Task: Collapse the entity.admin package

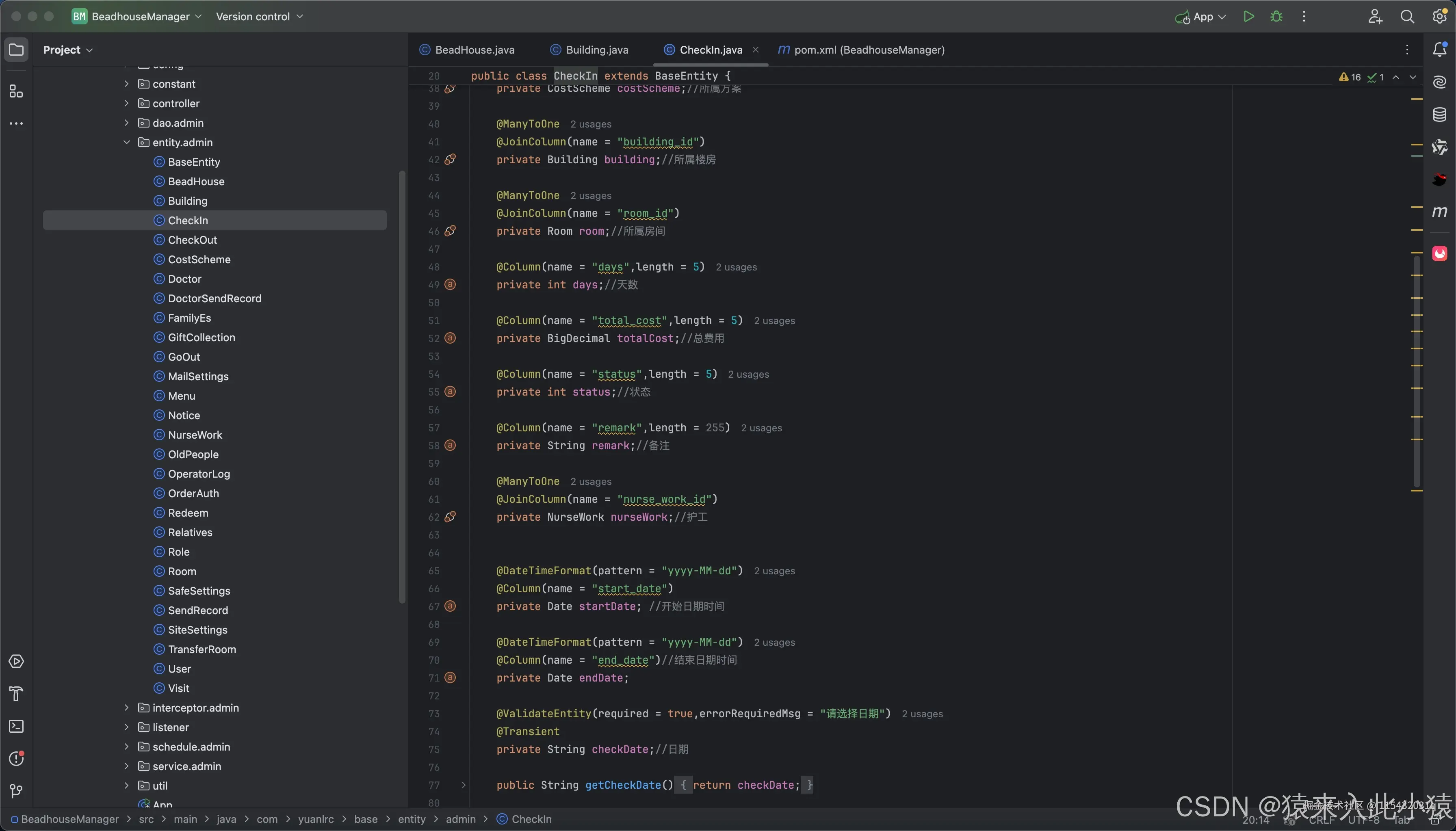Action: [126, 142]
